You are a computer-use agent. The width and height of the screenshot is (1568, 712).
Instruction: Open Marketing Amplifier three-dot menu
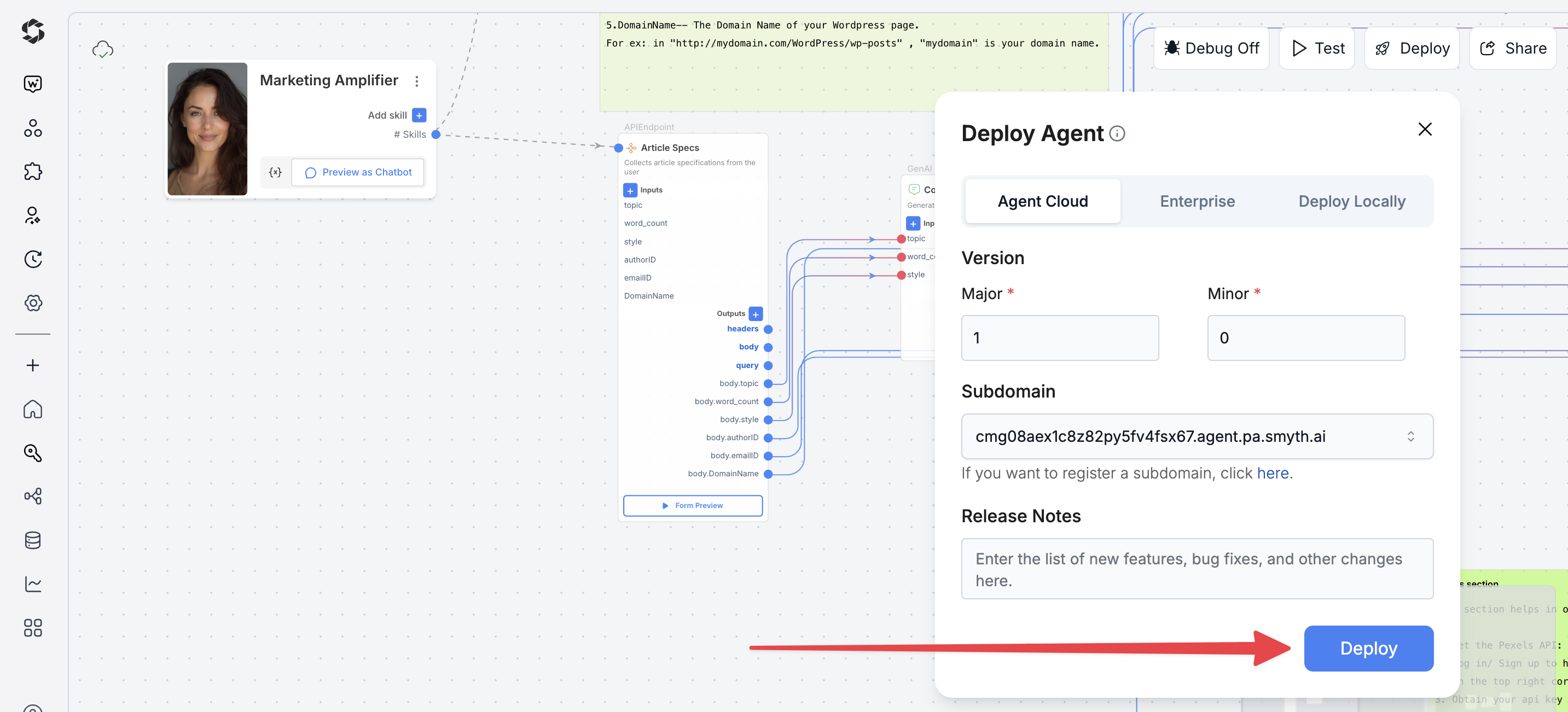417,81
